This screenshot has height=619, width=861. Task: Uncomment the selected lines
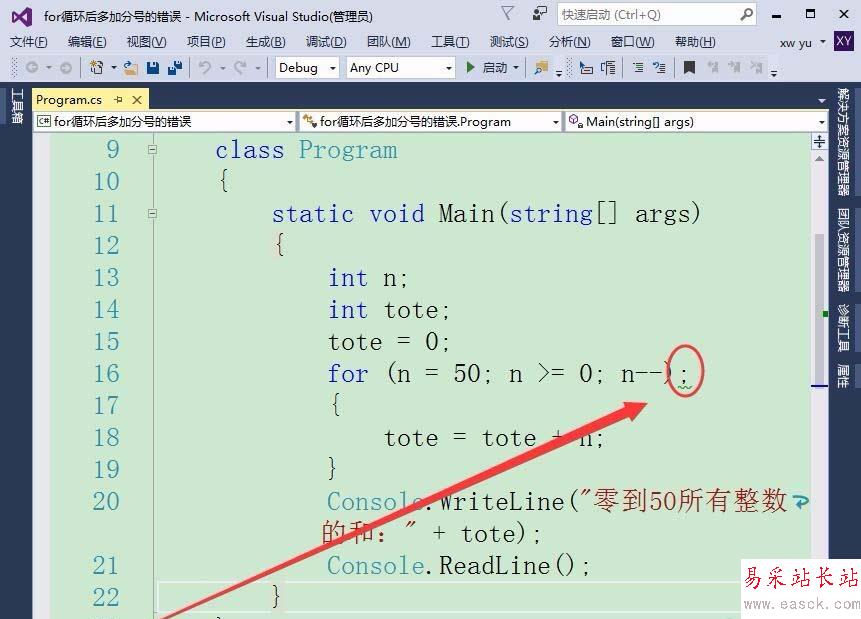click(x=659, y=68)
